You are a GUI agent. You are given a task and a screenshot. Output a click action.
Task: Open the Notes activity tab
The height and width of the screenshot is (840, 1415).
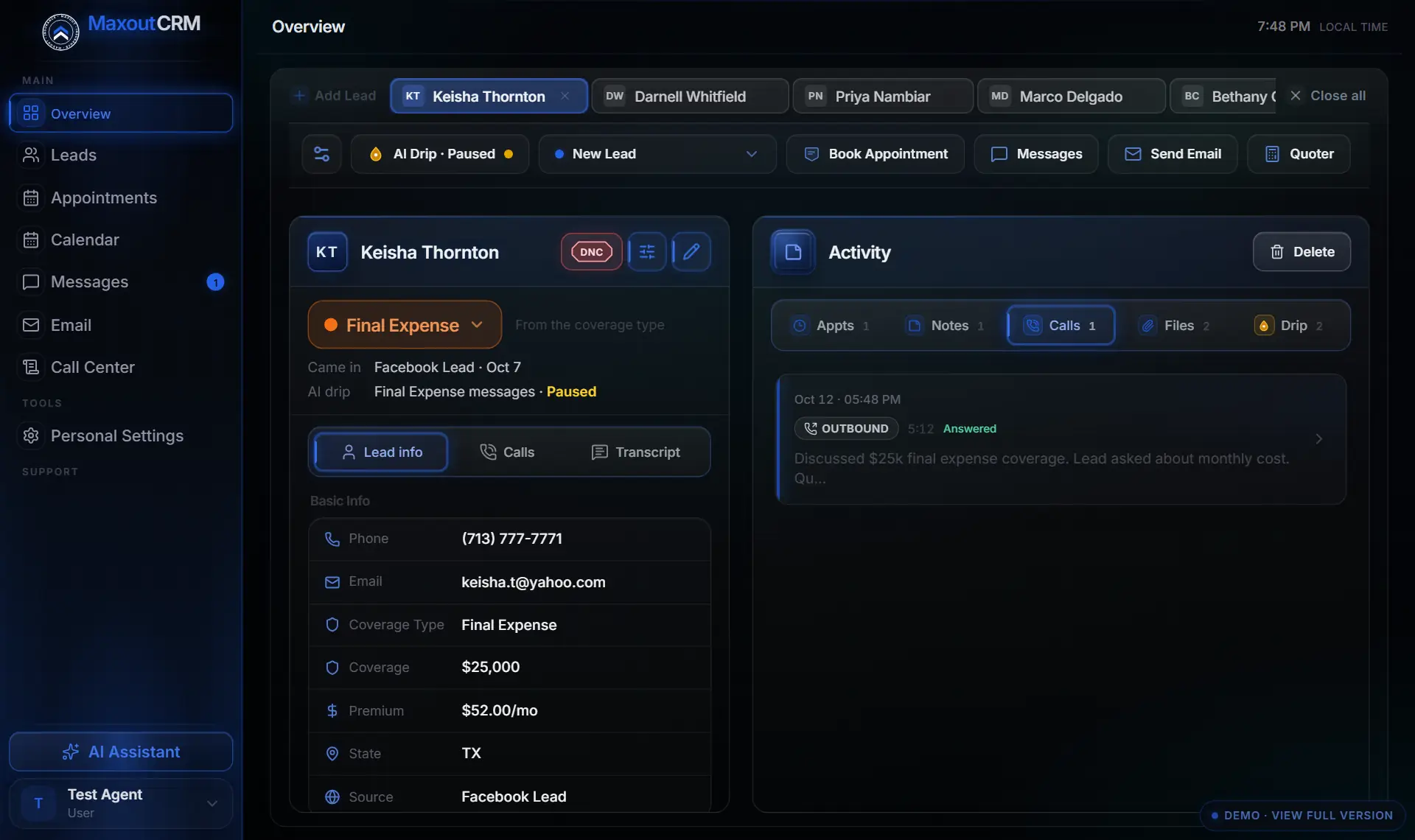tap(946, 326)
